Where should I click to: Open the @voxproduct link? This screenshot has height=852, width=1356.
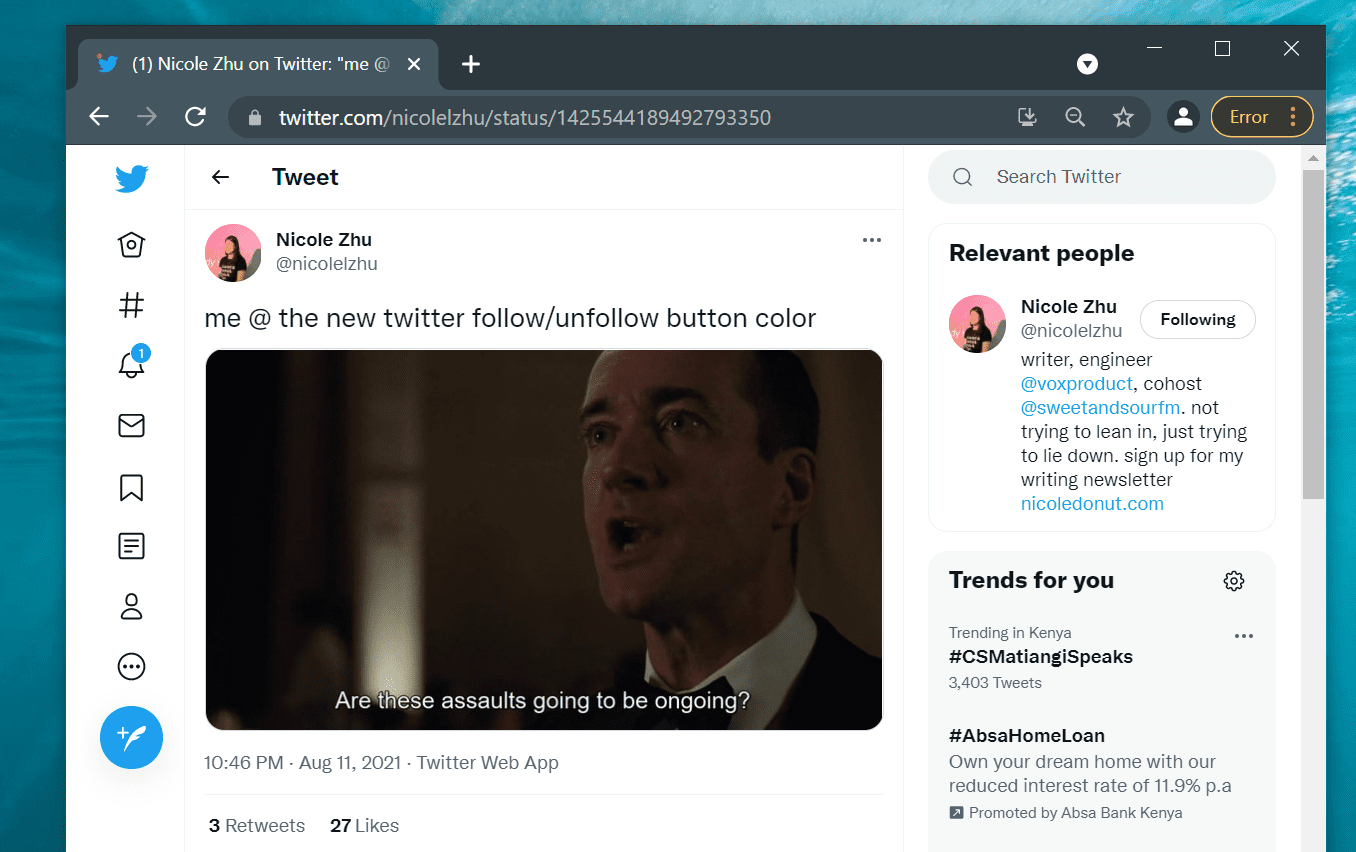coord(1077,384)
